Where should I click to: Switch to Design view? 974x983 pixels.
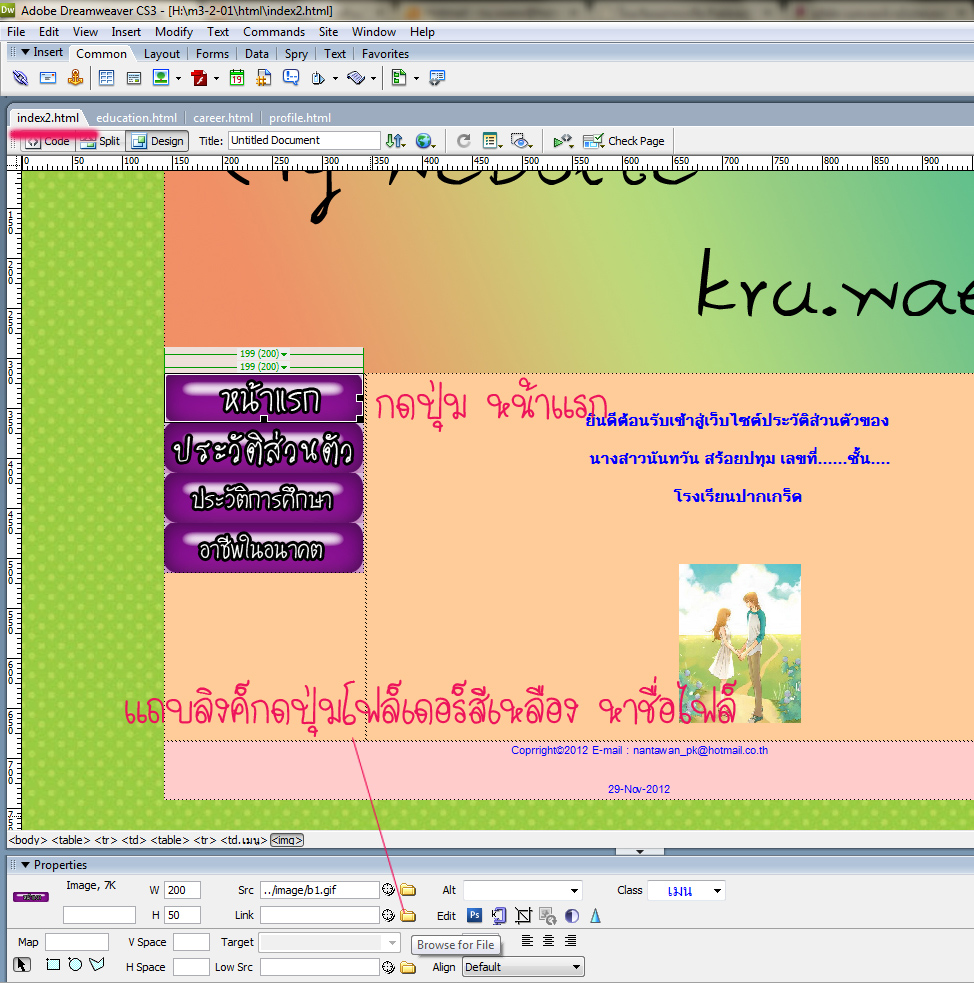(157, 141)
